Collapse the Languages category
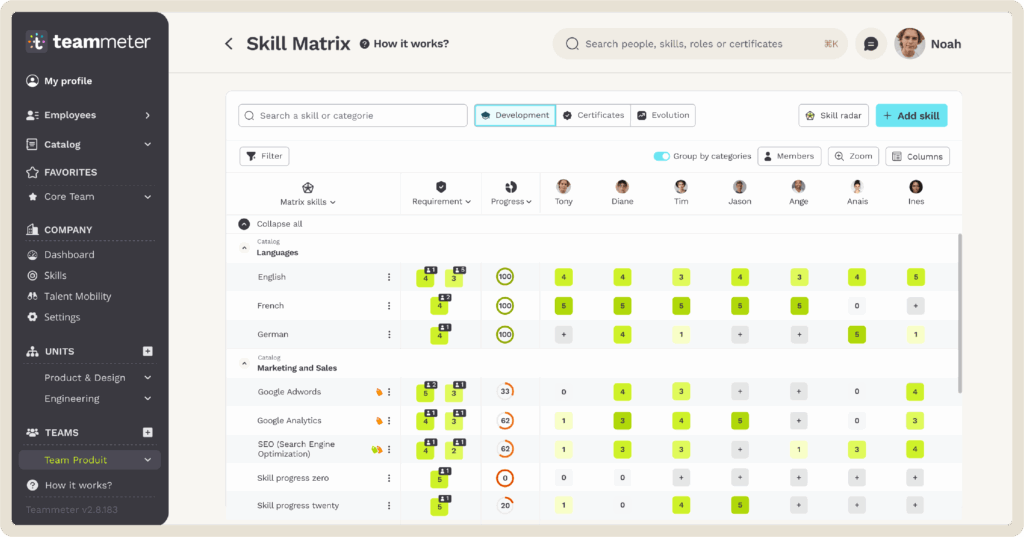 point(244,248)
